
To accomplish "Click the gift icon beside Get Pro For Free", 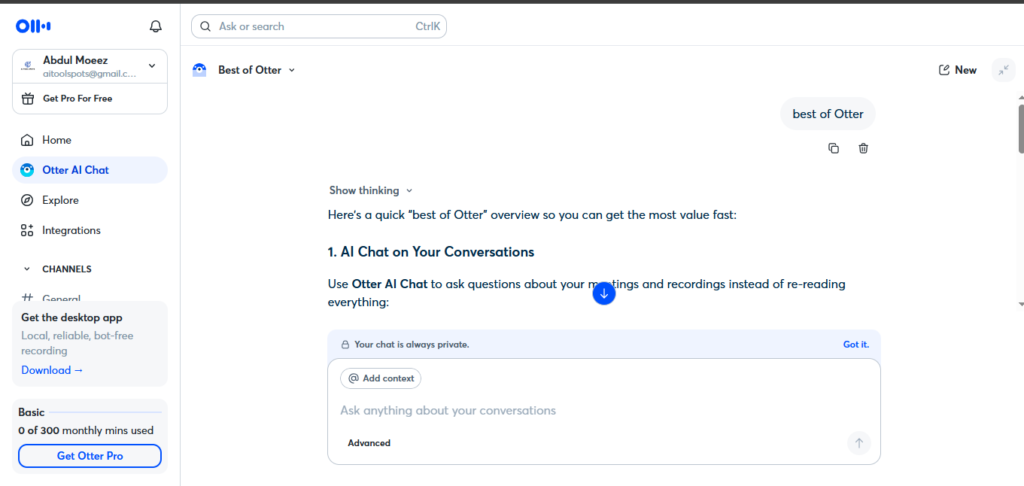I will (27, 99).
